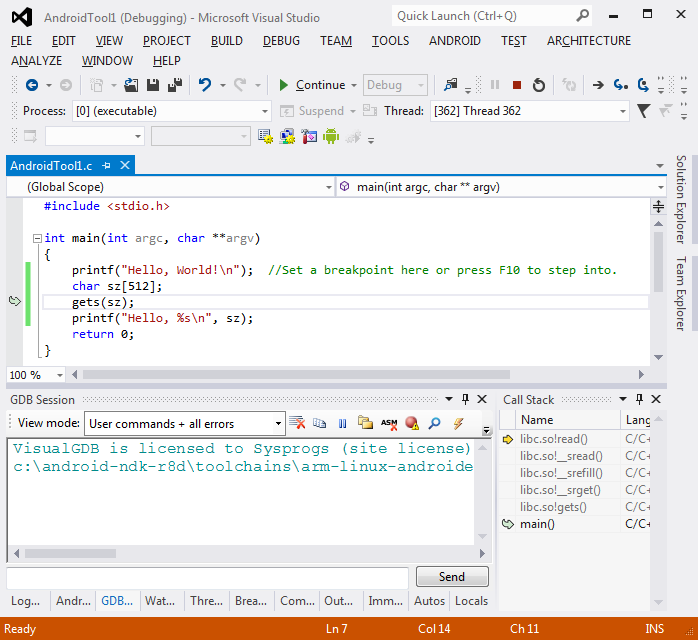
Task: Open the Thread selection dropdown
Action: 623,111
